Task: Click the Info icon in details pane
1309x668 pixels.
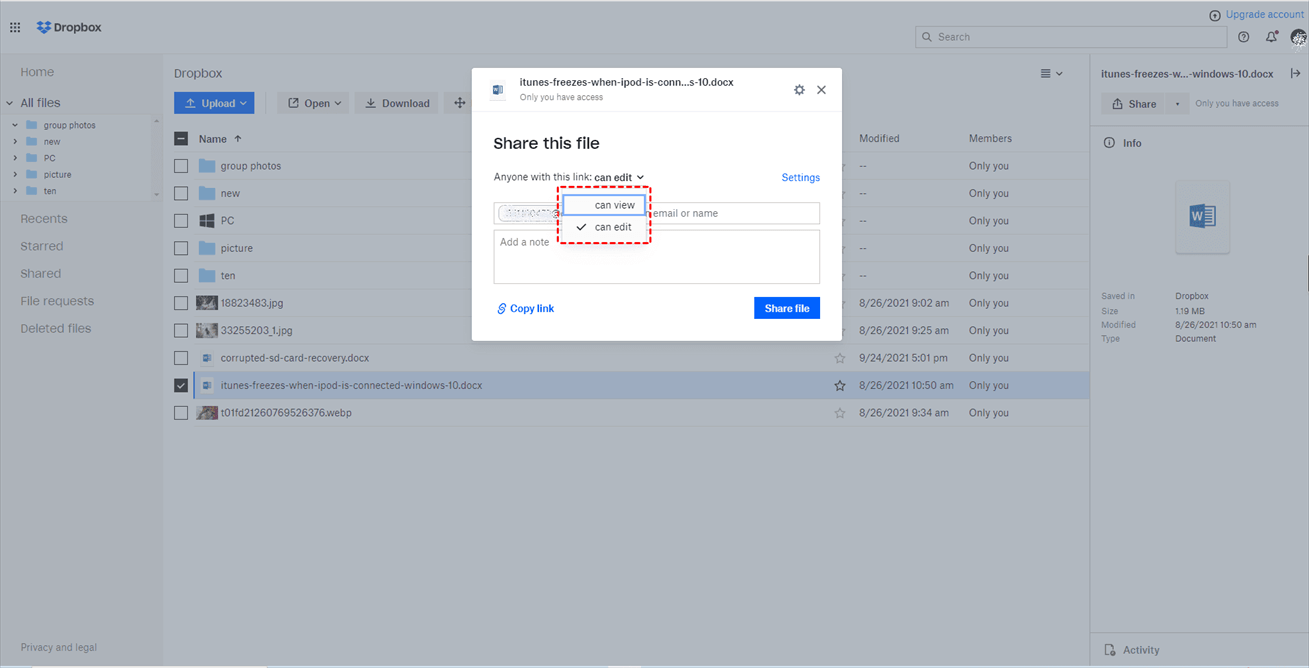Action: tap(1109, 143)
